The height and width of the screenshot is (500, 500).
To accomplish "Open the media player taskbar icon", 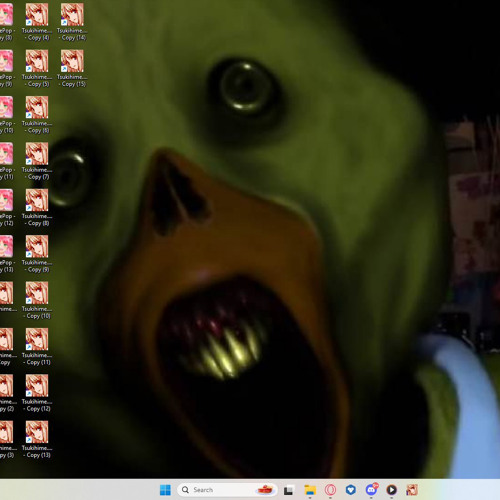I will [392, 490].
